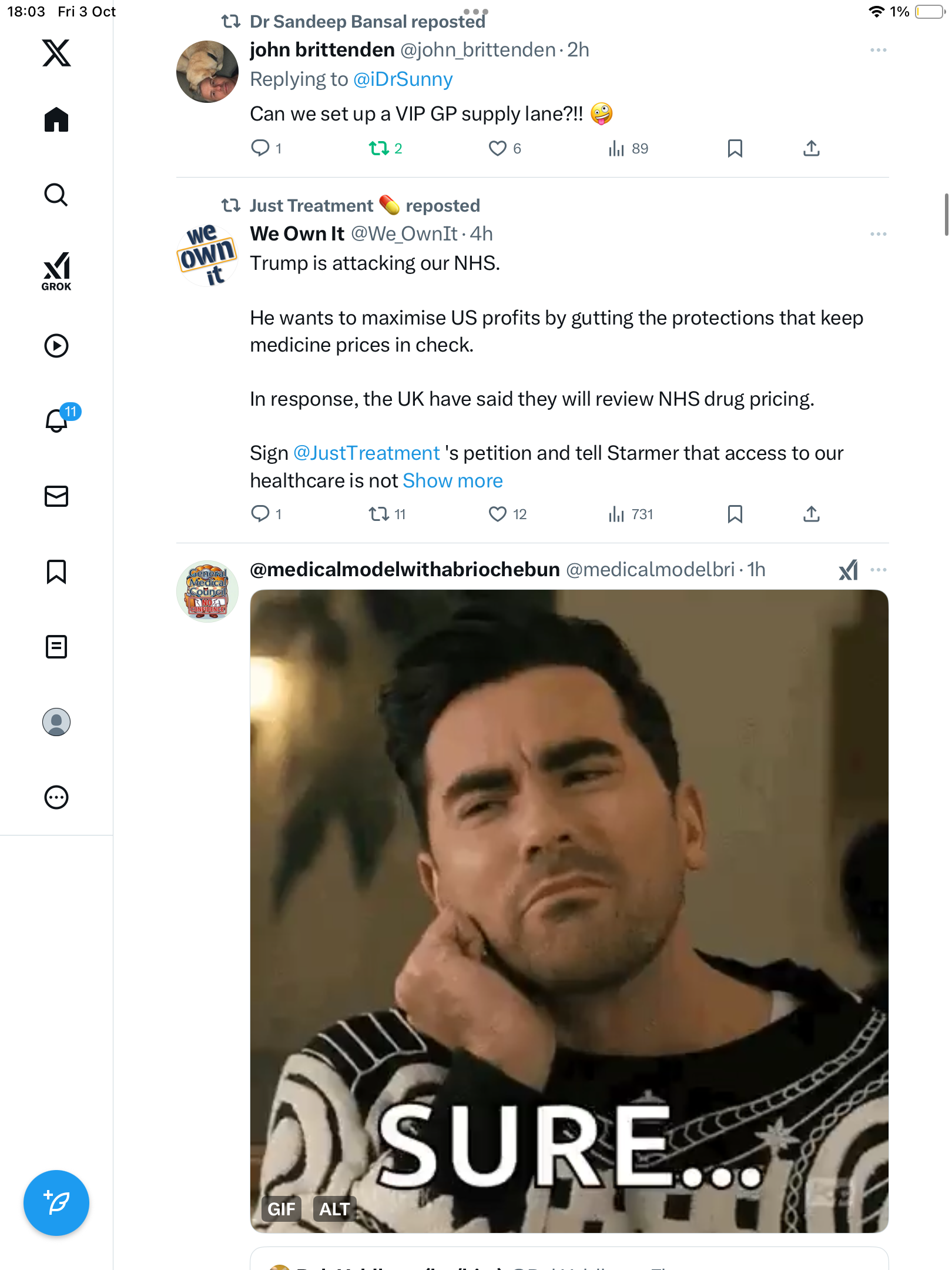Open the video play icon in sidebar
This screenshot has width=952, height=1270.
(56, 346)
